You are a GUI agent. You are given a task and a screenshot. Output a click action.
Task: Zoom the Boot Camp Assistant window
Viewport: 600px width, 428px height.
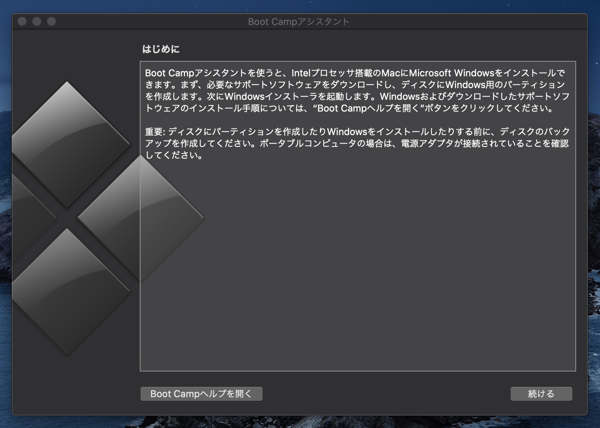pos(51,21)
